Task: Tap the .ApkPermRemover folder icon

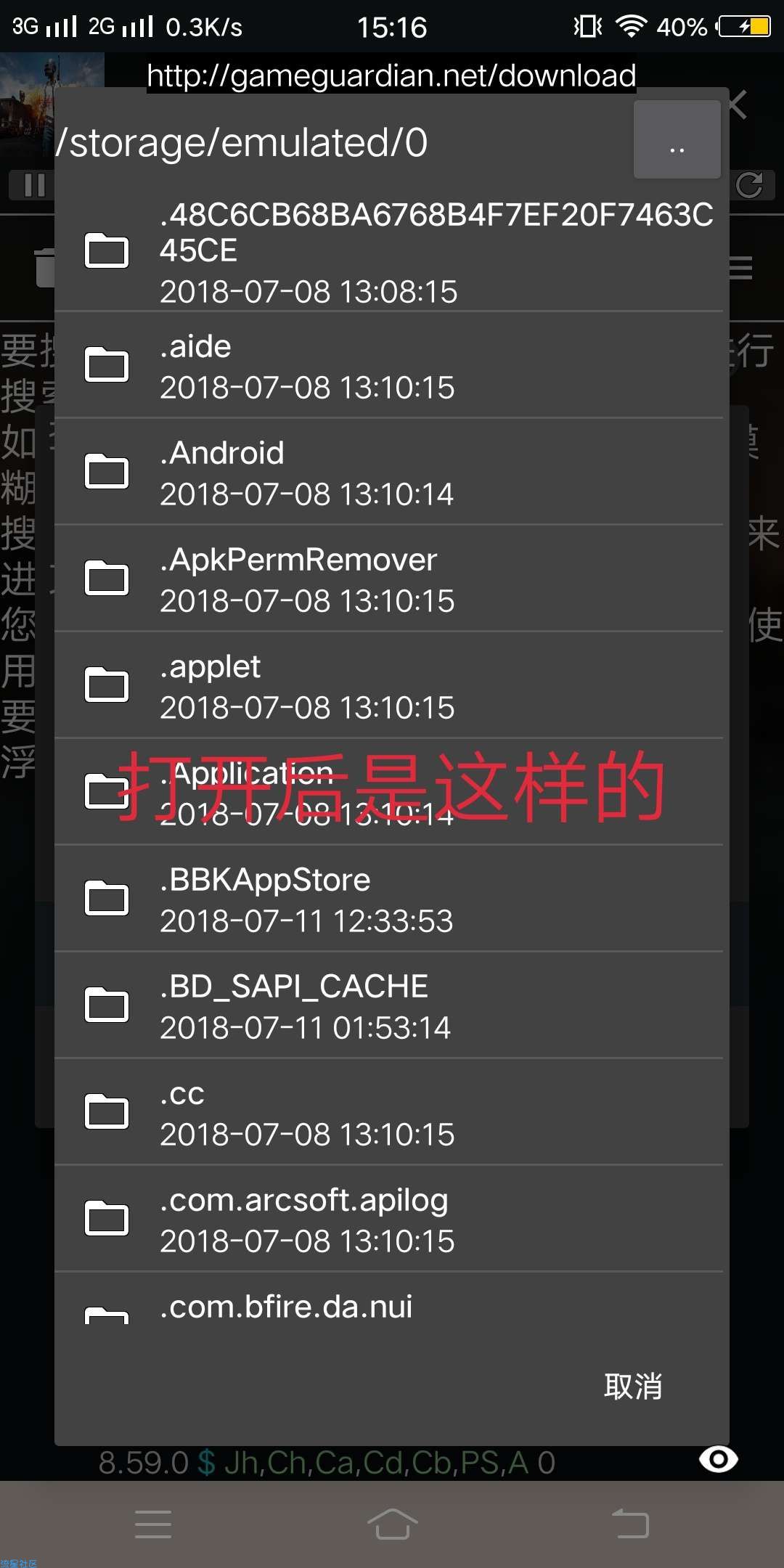Action: point(107,579)
